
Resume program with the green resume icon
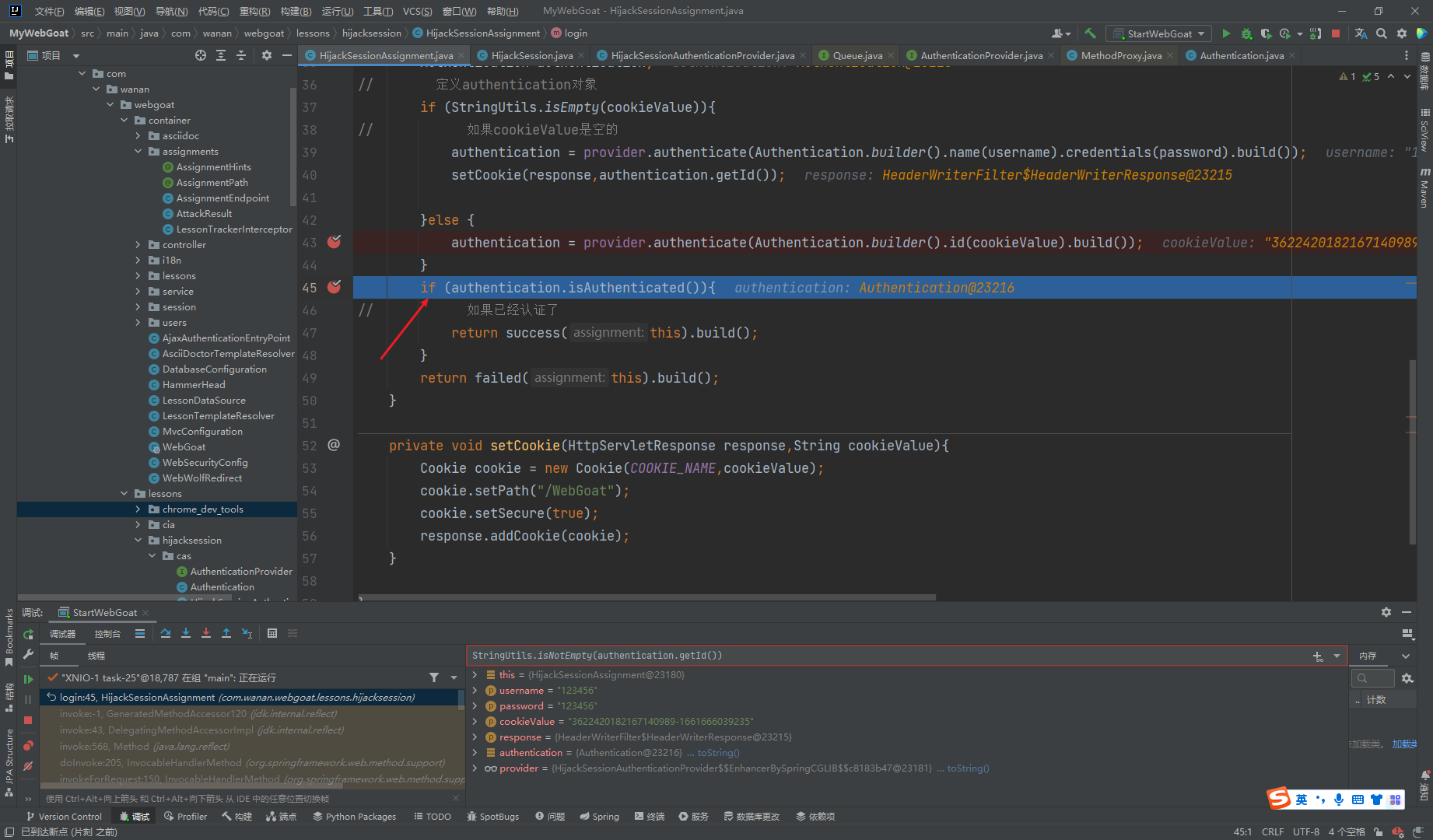click(x=28, y=678)
